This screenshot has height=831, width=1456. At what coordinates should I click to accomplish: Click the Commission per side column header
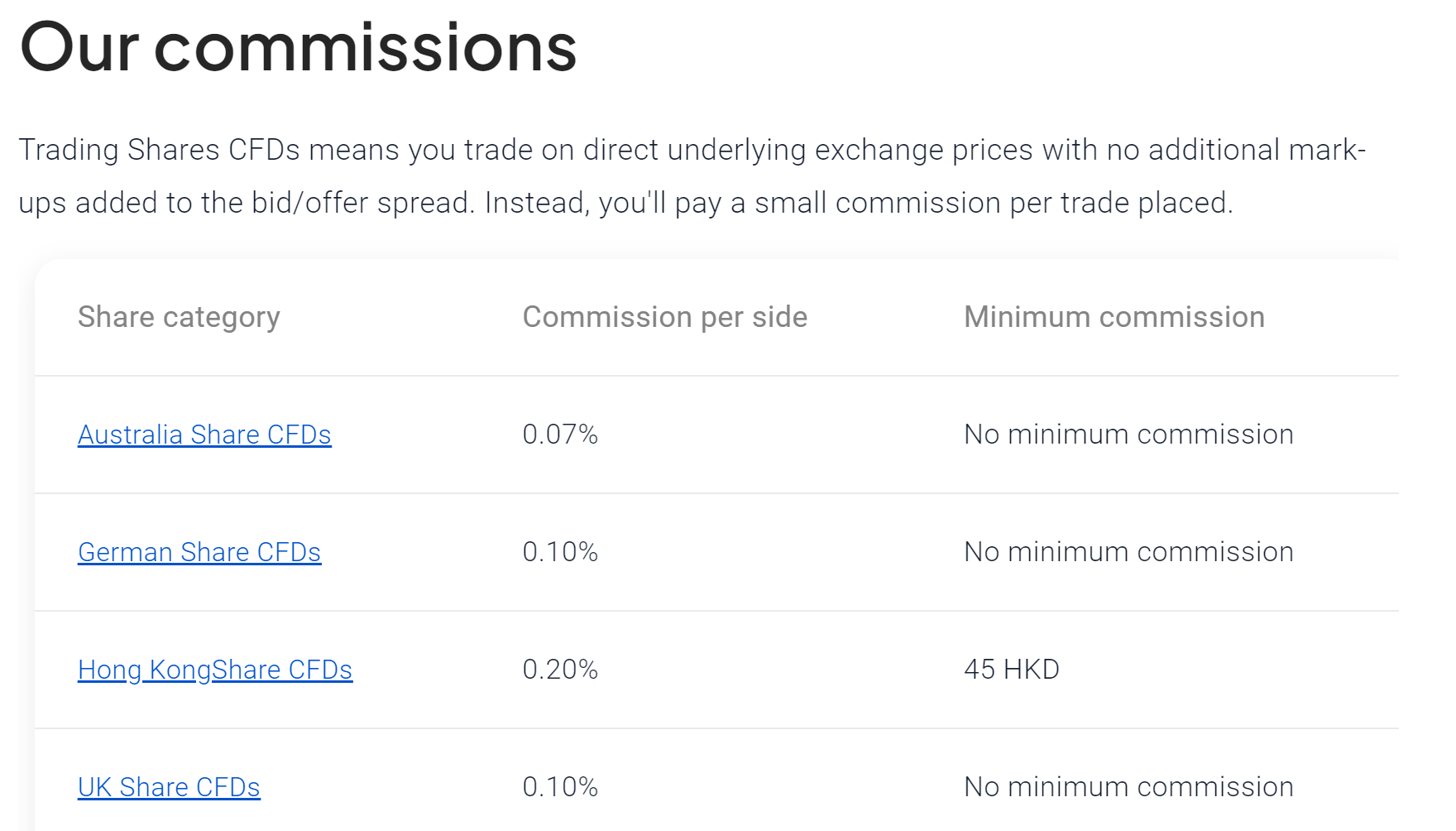point(665,317)
